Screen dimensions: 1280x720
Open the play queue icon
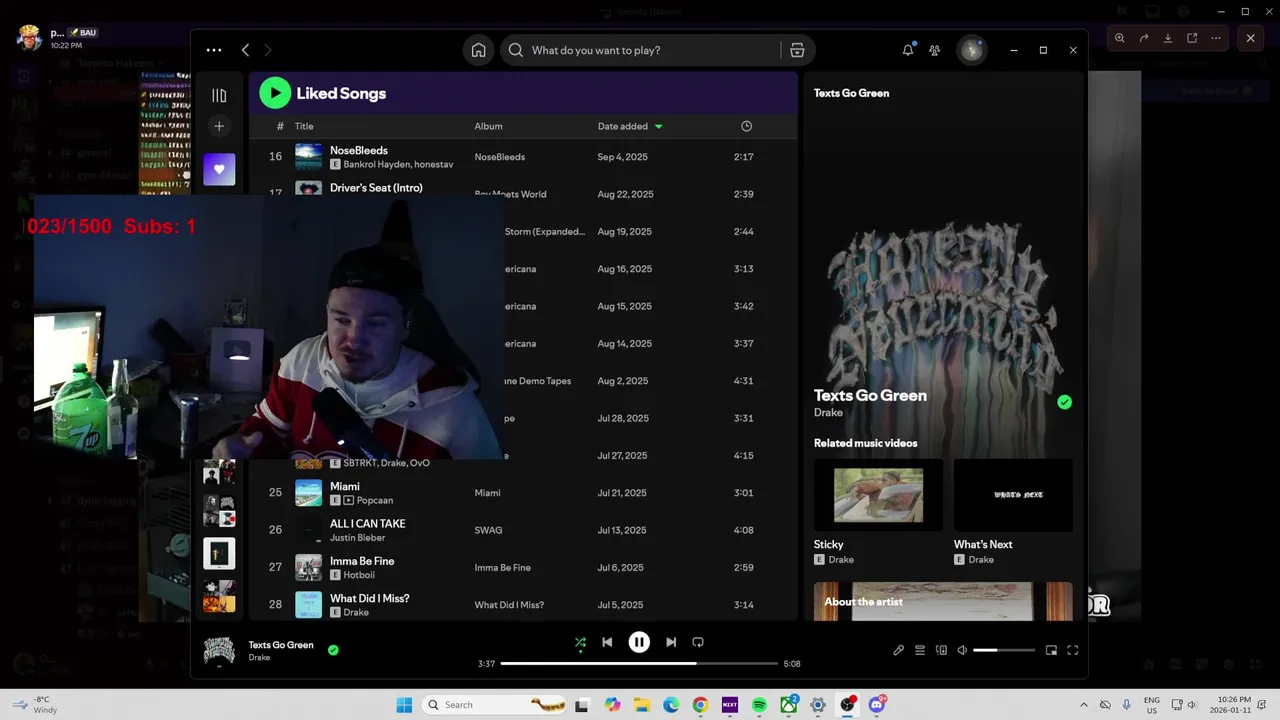[x=920, y=650]
